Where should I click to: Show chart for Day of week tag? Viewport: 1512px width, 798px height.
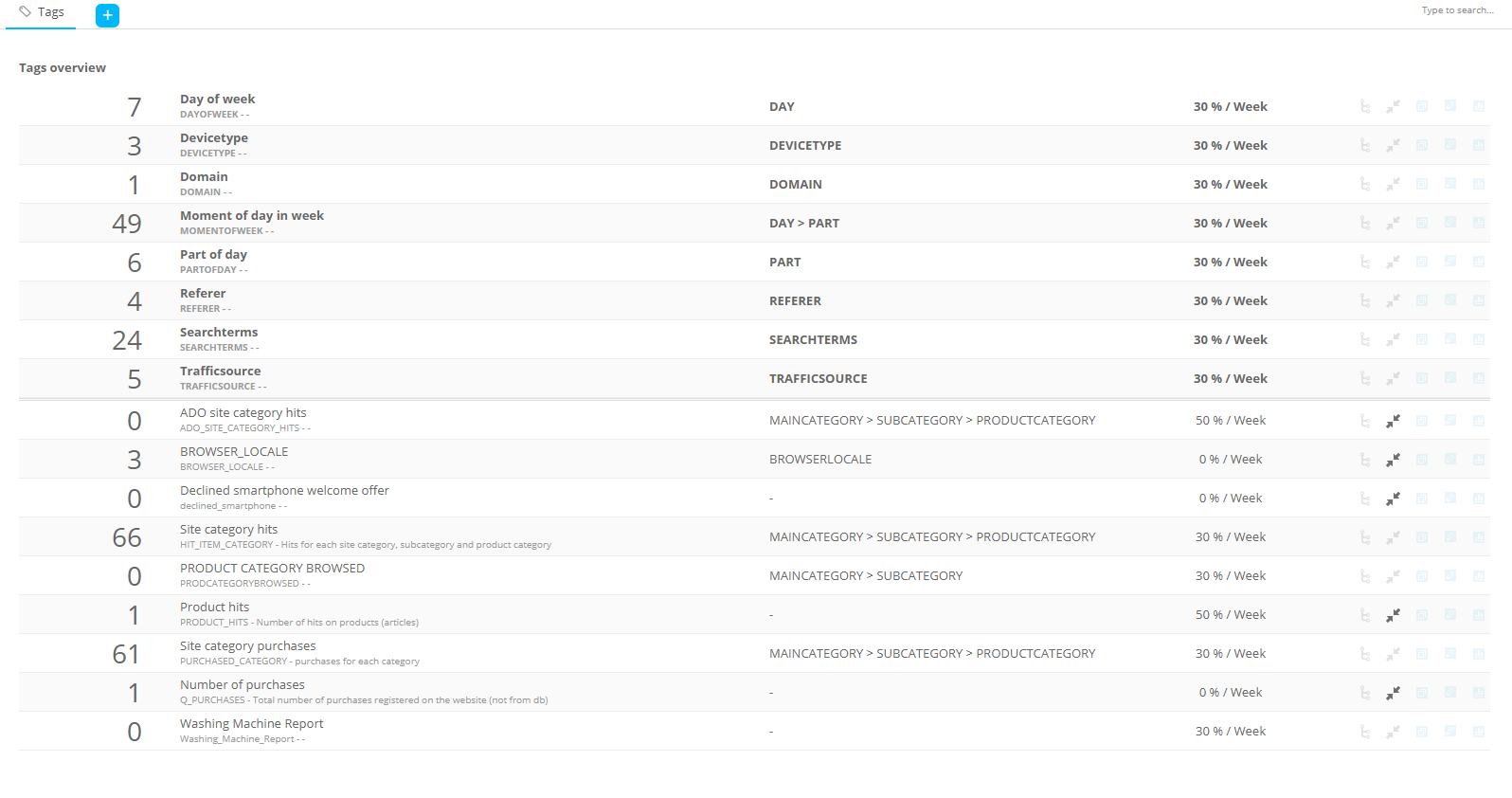point(1479,107)
